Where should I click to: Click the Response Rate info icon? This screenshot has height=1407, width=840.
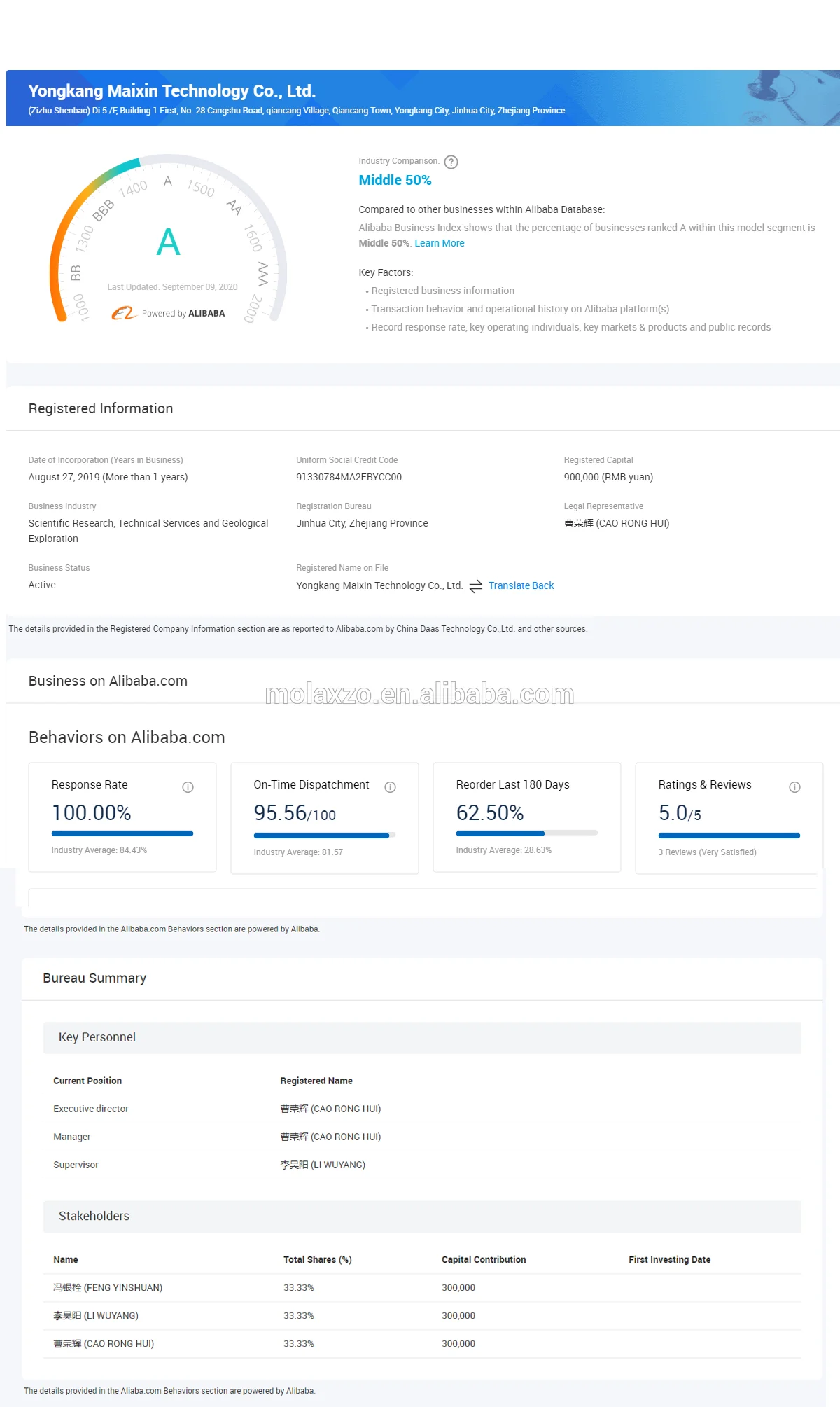tap(188, 787)
